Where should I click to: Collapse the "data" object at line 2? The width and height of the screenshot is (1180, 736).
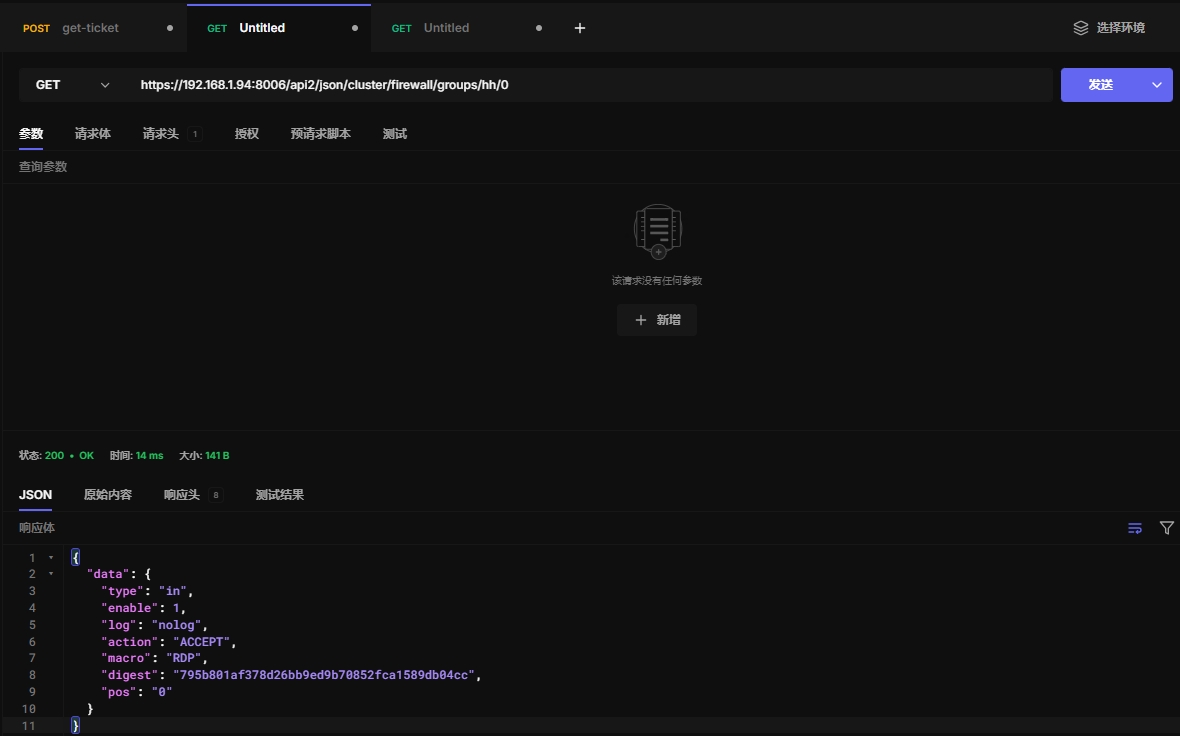point(51,574)
